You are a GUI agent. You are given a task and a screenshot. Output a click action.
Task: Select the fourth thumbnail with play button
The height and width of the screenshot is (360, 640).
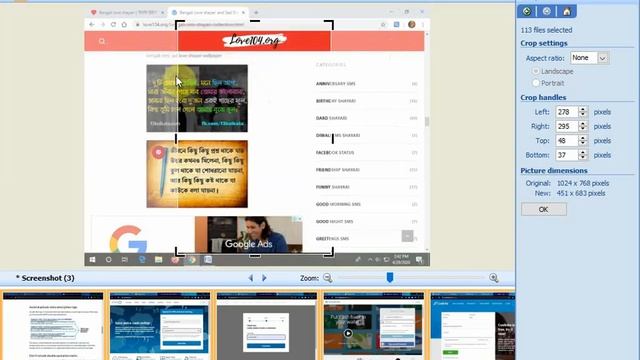click(374, 326)
